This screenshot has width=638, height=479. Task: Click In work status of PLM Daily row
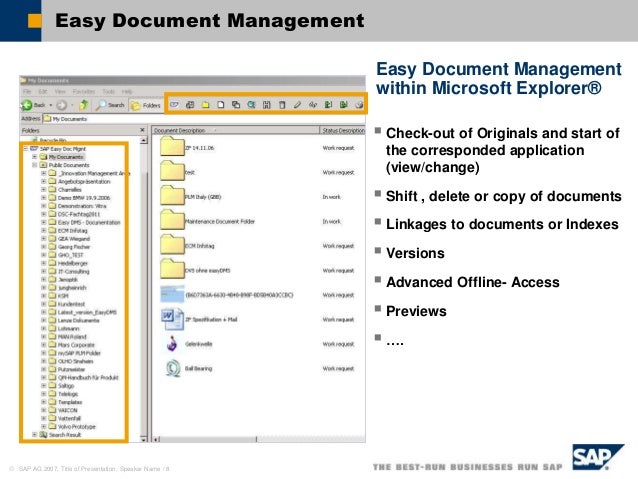coord(332,197)
